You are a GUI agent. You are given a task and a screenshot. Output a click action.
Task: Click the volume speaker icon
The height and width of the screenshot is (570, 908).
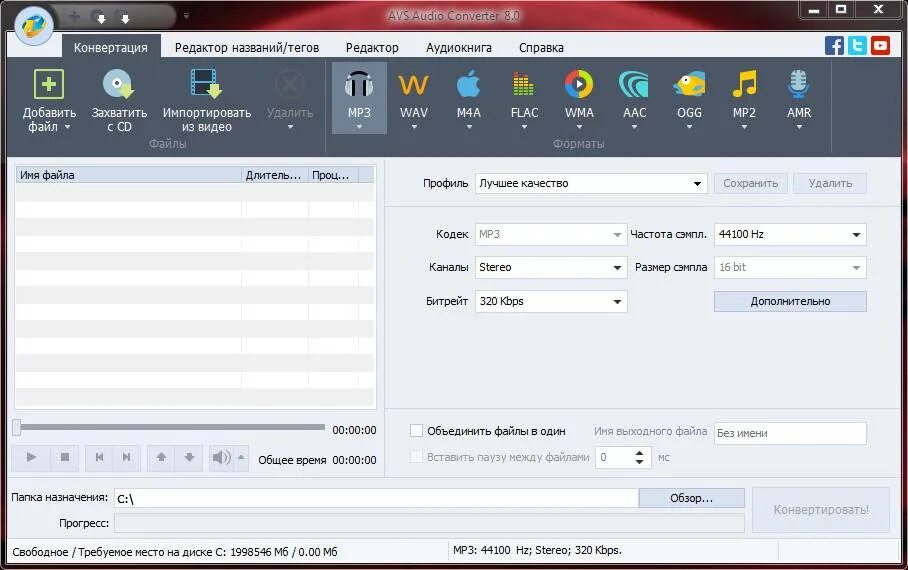(x=221, y=458)
